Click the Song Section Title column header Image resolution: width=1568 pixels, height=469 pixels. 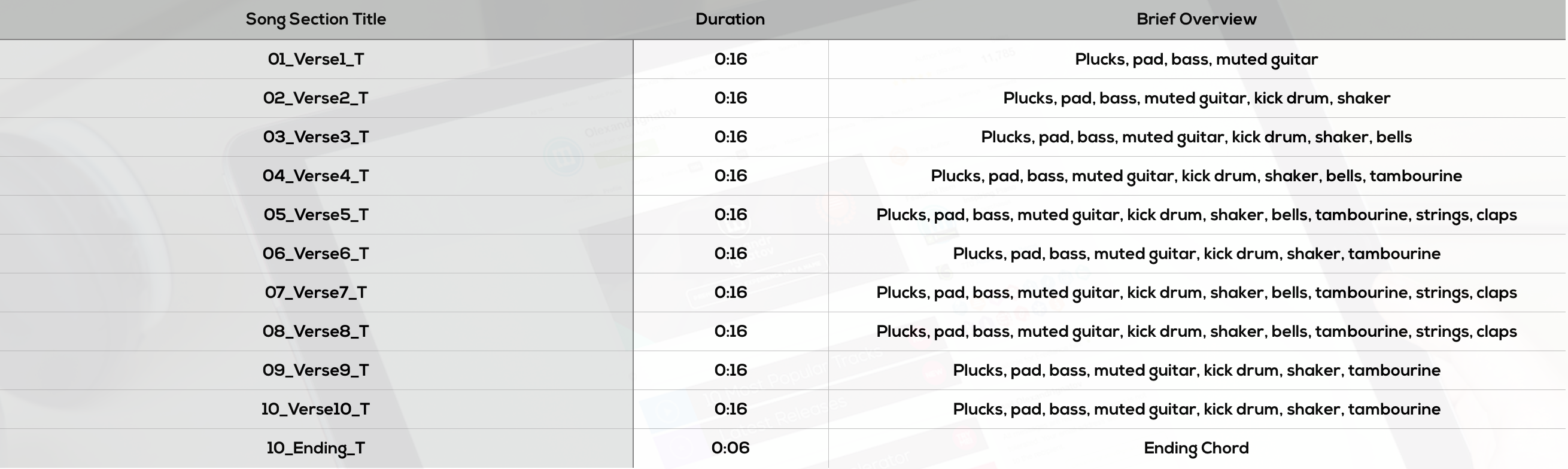[x=316, y=20]
